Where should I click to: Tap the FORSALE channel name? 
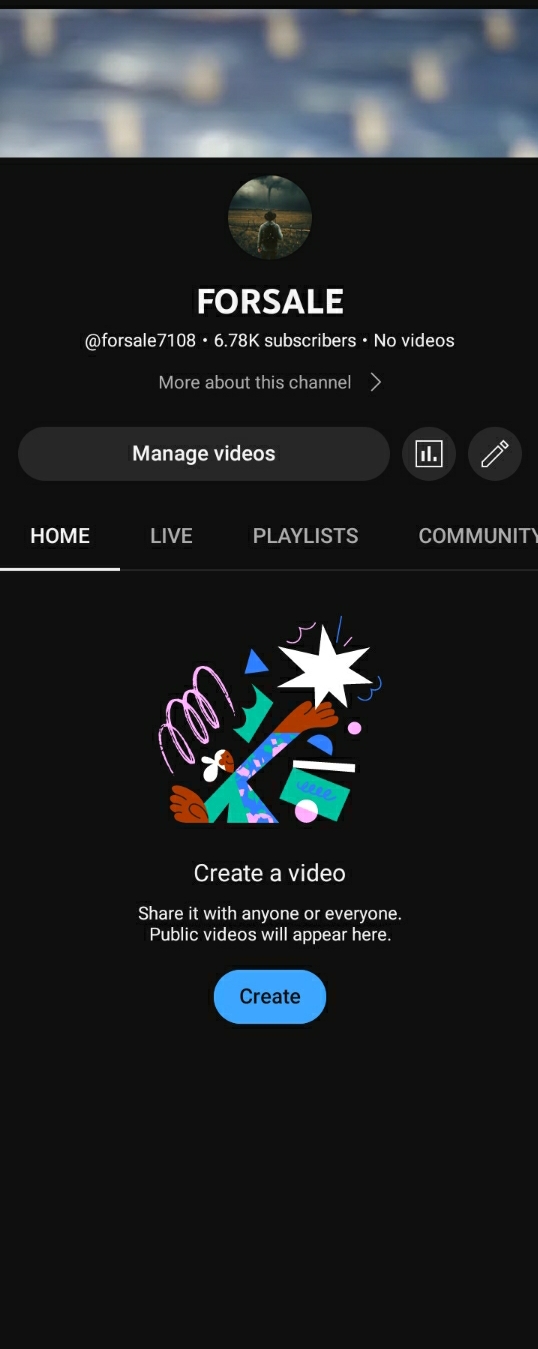[270, 301]
